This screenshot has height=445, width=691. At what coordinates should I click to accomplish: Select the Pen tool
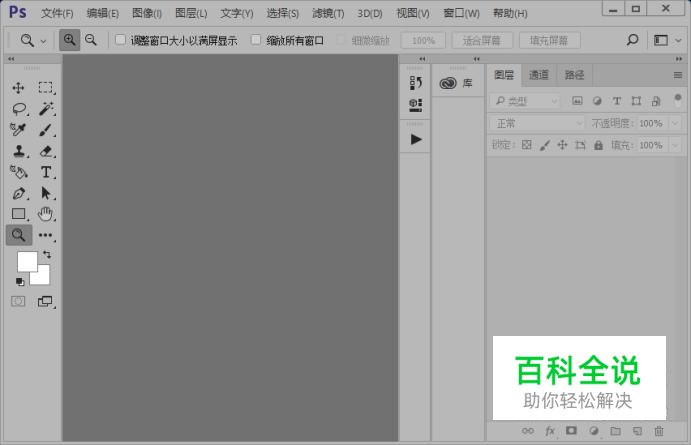coord(19,193)
